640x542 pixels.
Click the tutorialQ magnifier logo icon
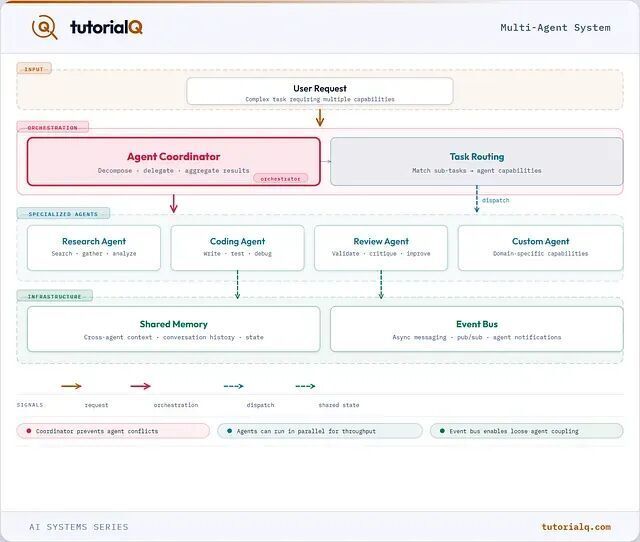pyautogui.click(x=44, y=27)
